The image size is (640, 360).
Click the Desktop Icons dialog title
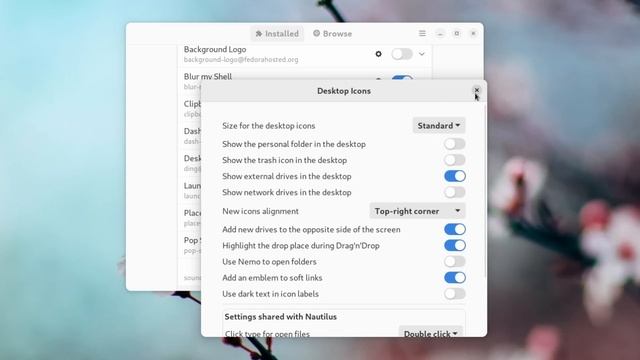(x=344, y=91)
